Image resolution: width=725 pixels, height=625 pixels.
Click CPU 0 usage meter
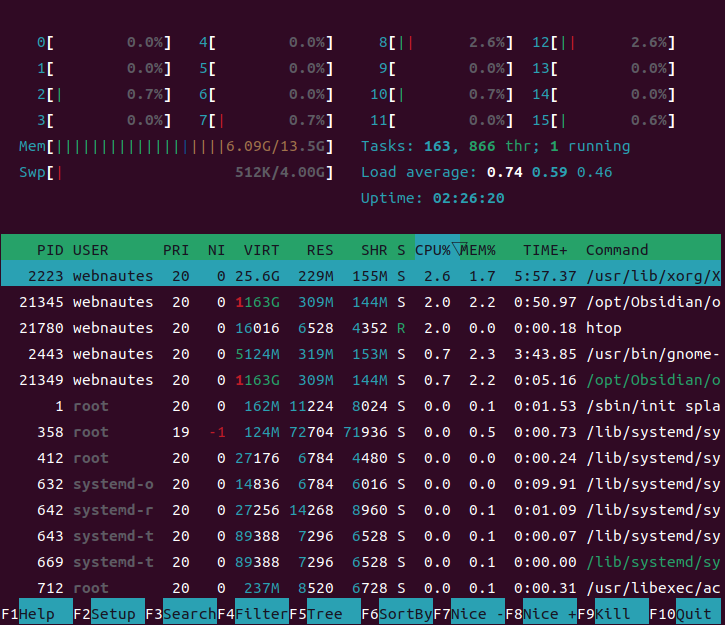104,42
